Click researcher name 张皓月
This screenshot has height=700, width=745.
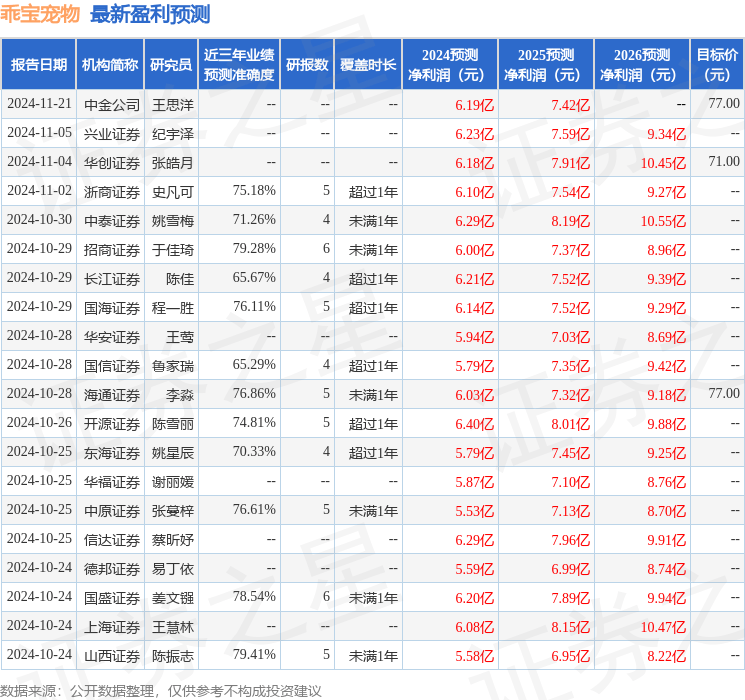pos(173,163)
